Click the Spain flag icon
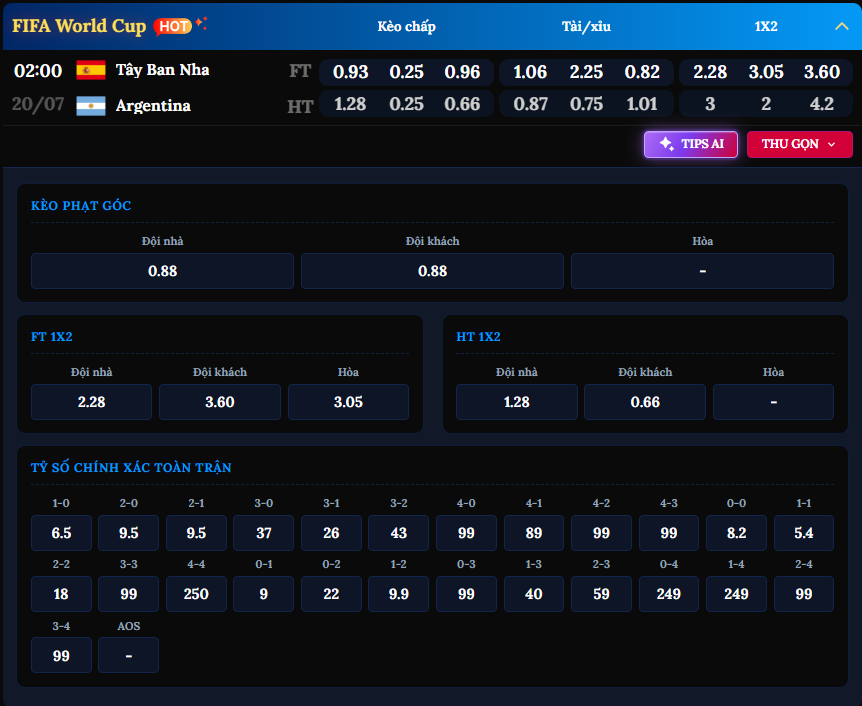 coord(91,70)
